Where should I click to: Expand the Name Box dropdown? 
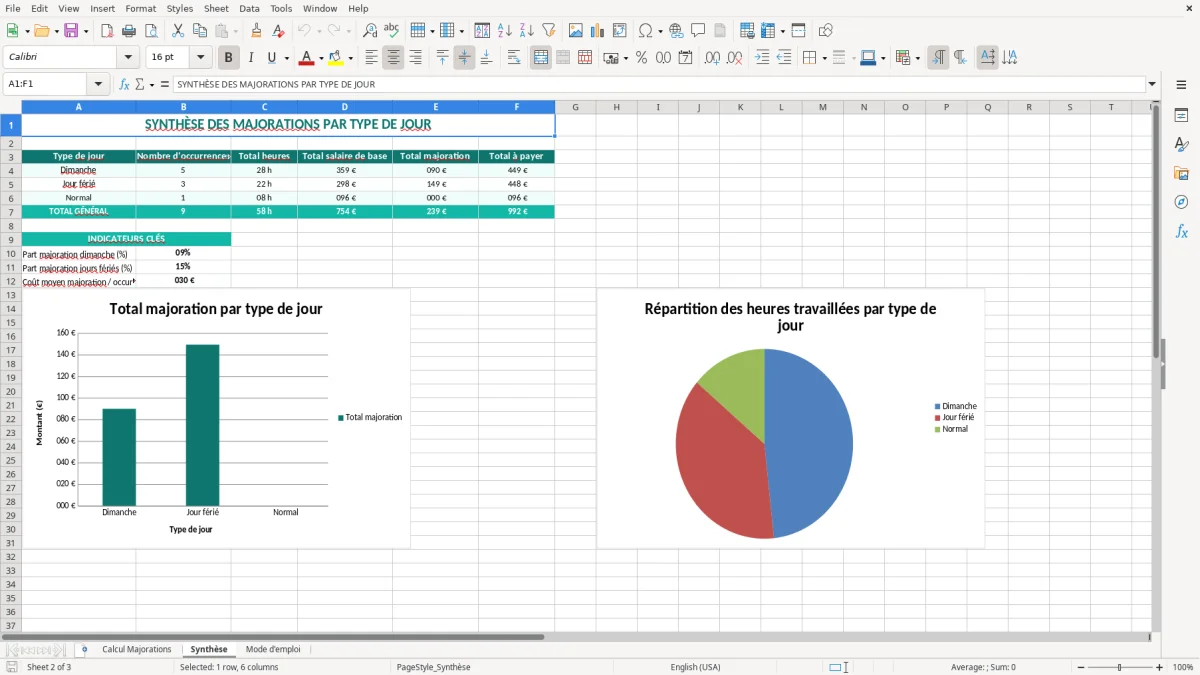[98, 84]
